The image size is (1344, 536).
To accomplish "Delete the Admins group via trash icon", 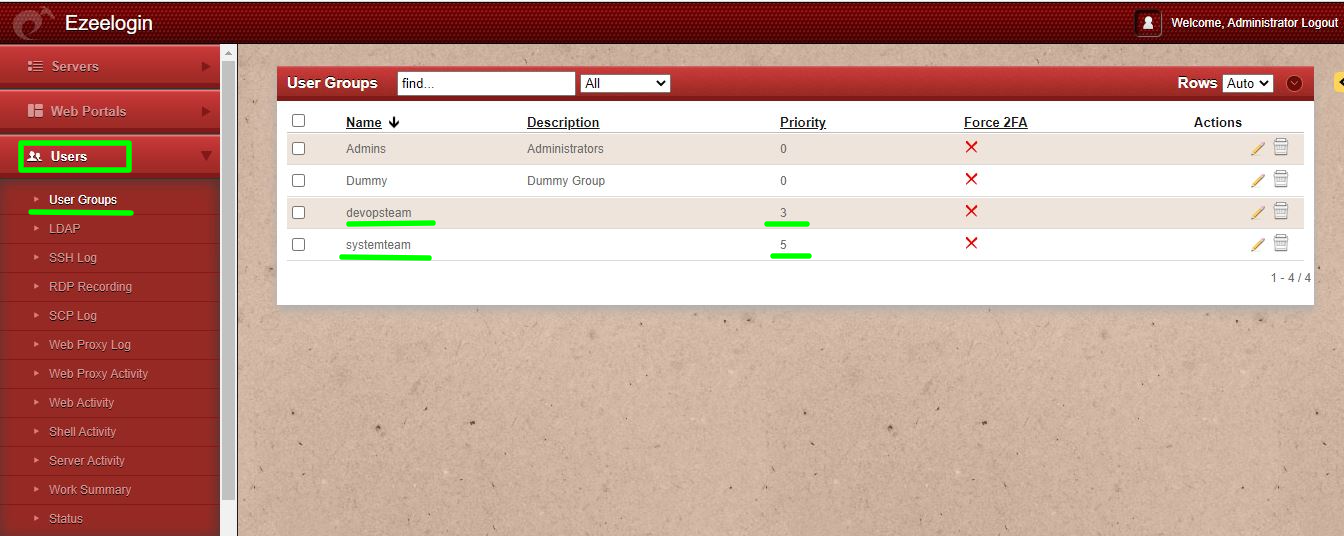I will pos(1281,148).
